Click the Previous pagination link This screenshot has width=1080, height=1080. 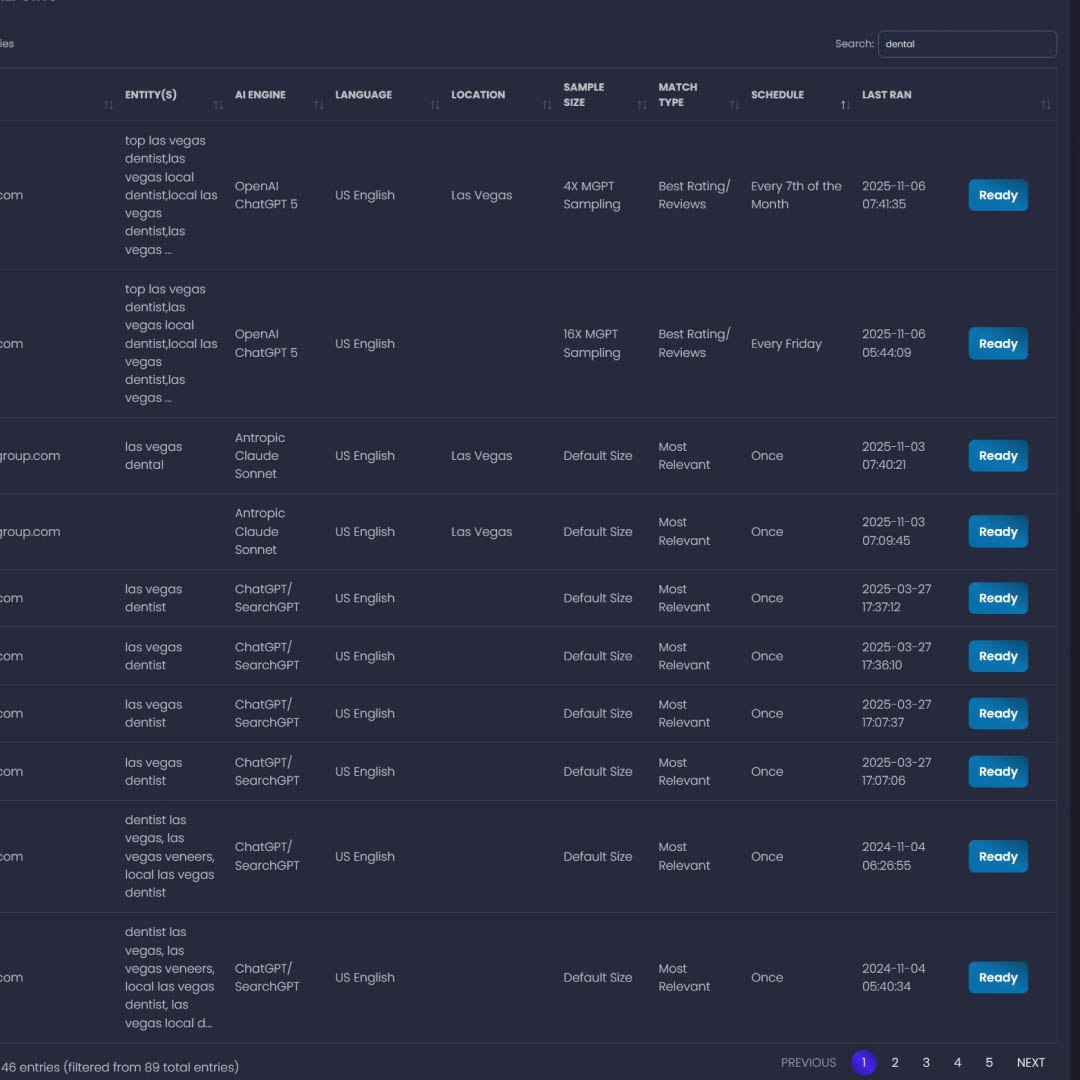tap(808, 1063)
